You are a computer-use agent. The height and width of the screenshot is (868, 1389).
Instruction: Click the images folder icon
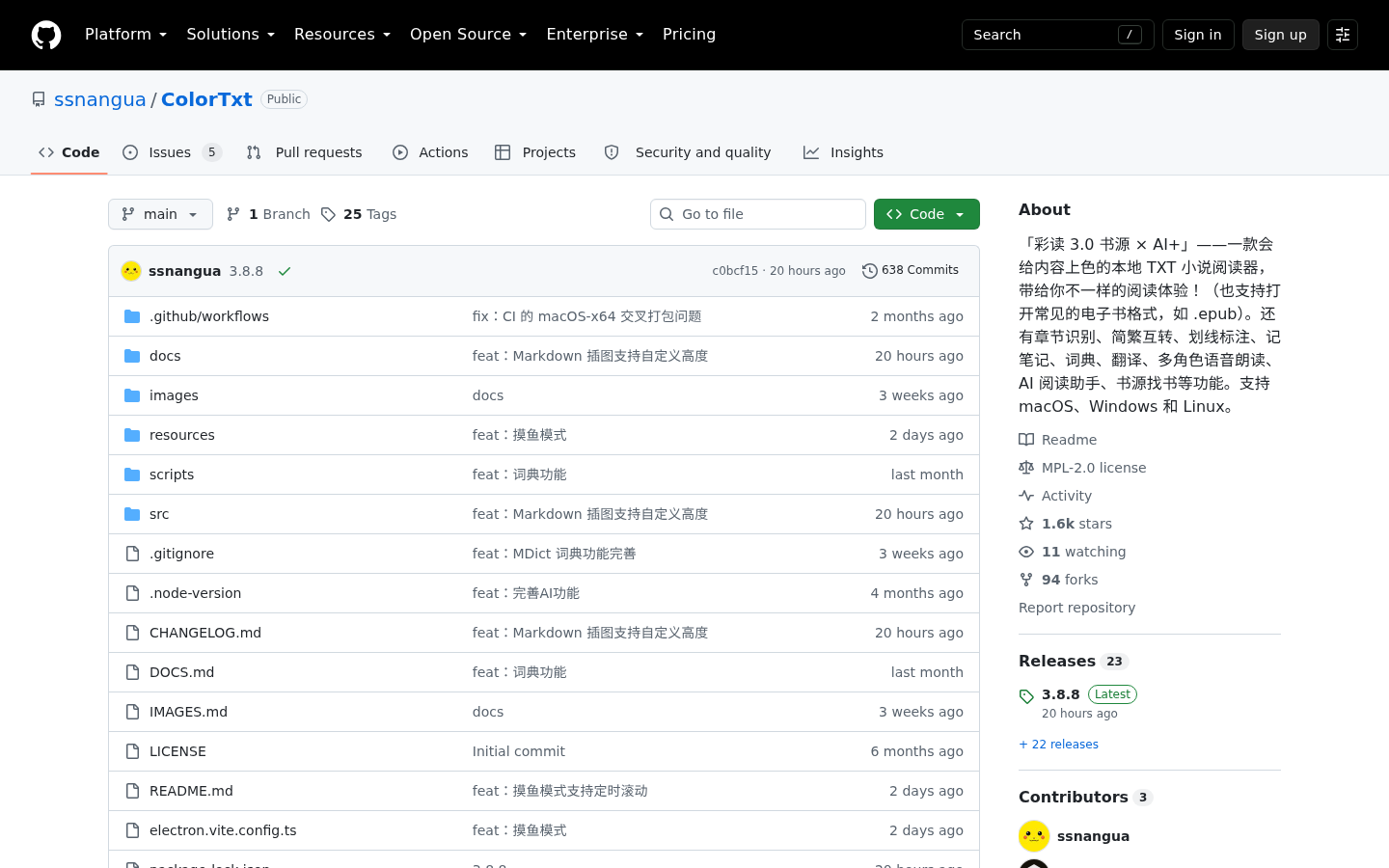click(132, 395)
